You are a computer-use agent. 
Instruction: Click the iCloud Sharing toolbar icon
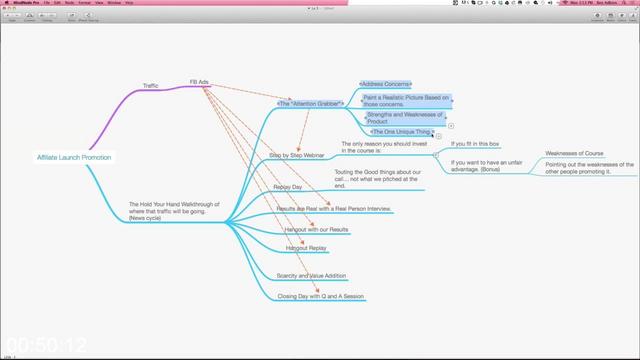tap(88, 15)
